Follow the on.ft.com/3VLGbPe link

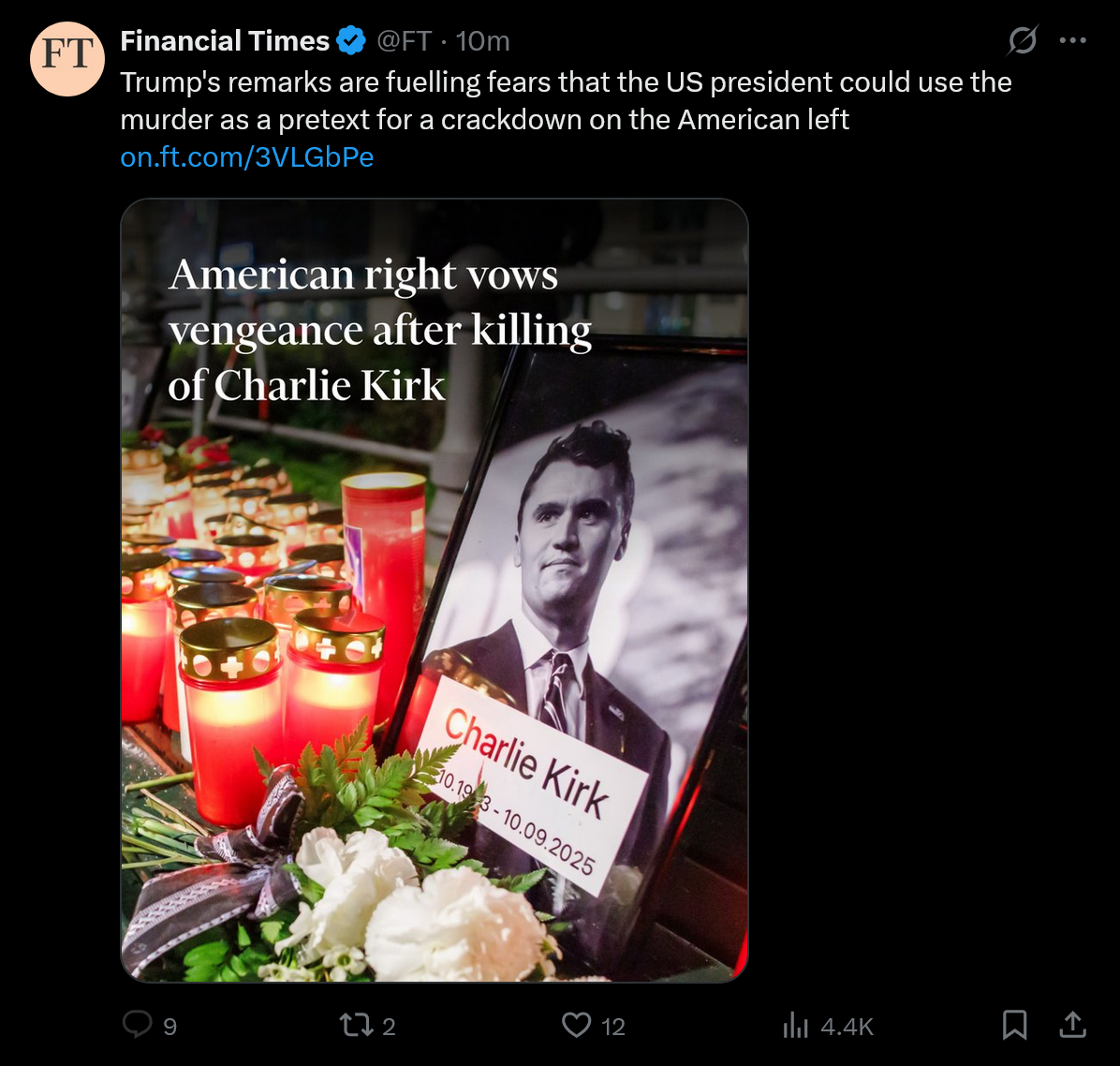point(247,157)
